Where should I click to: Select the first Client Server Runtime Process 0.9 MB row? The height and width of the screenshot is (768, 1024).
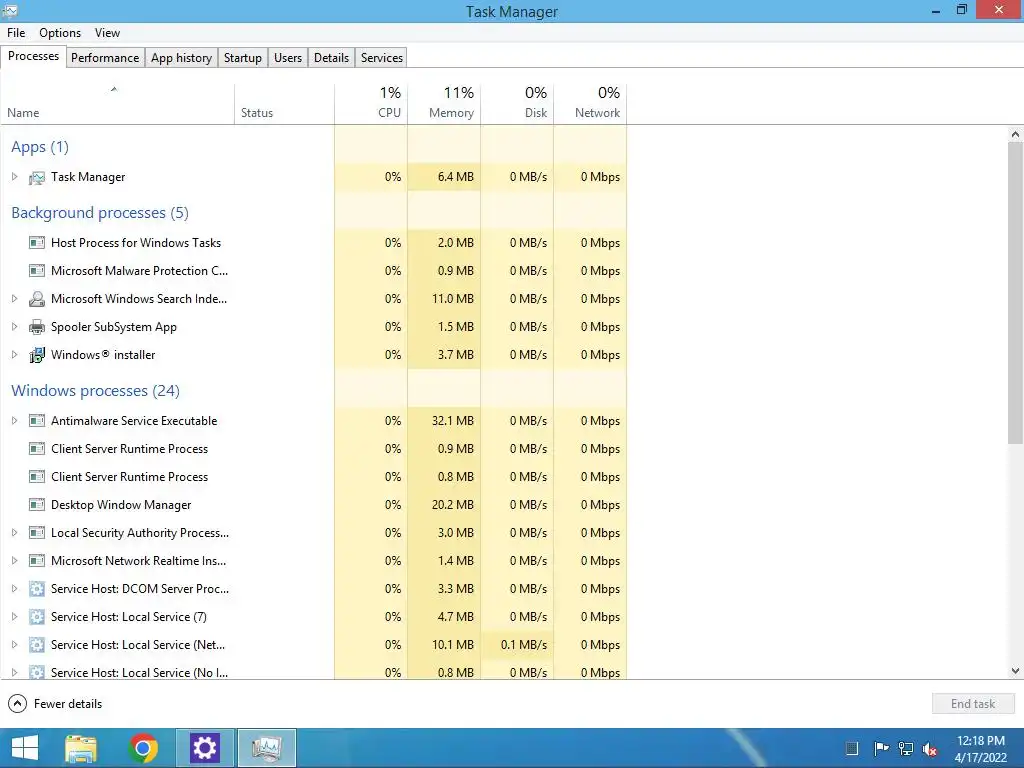tap(313, 449)
